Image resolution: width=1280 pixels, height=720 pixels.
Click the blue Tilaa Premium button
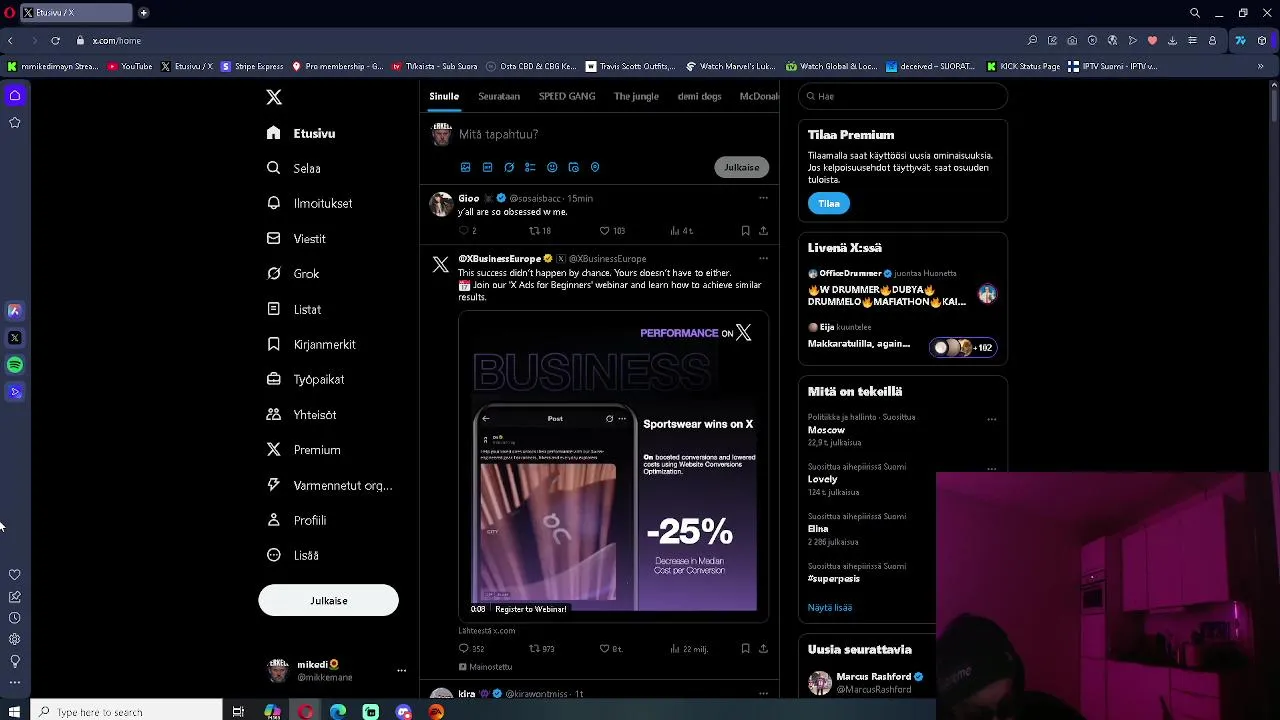click(829, 203)
